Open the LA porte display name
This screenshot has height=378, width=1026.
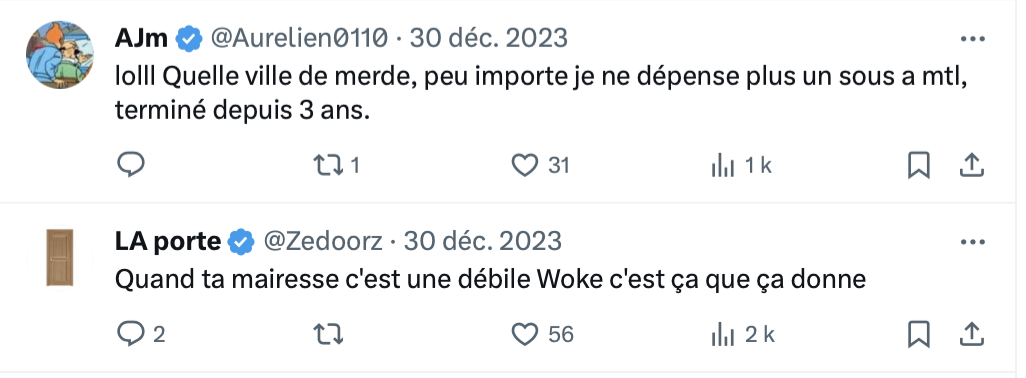click(168, 242)
